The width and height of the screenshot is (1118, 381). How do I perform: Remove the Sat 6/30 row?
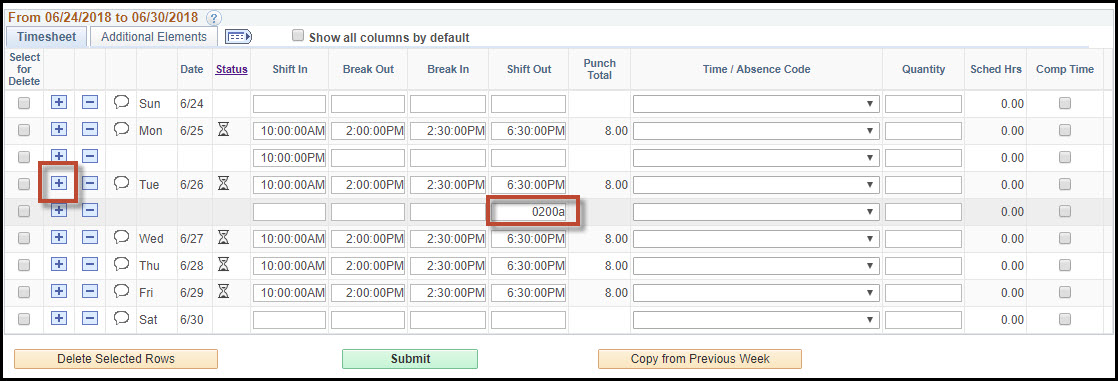90,319
